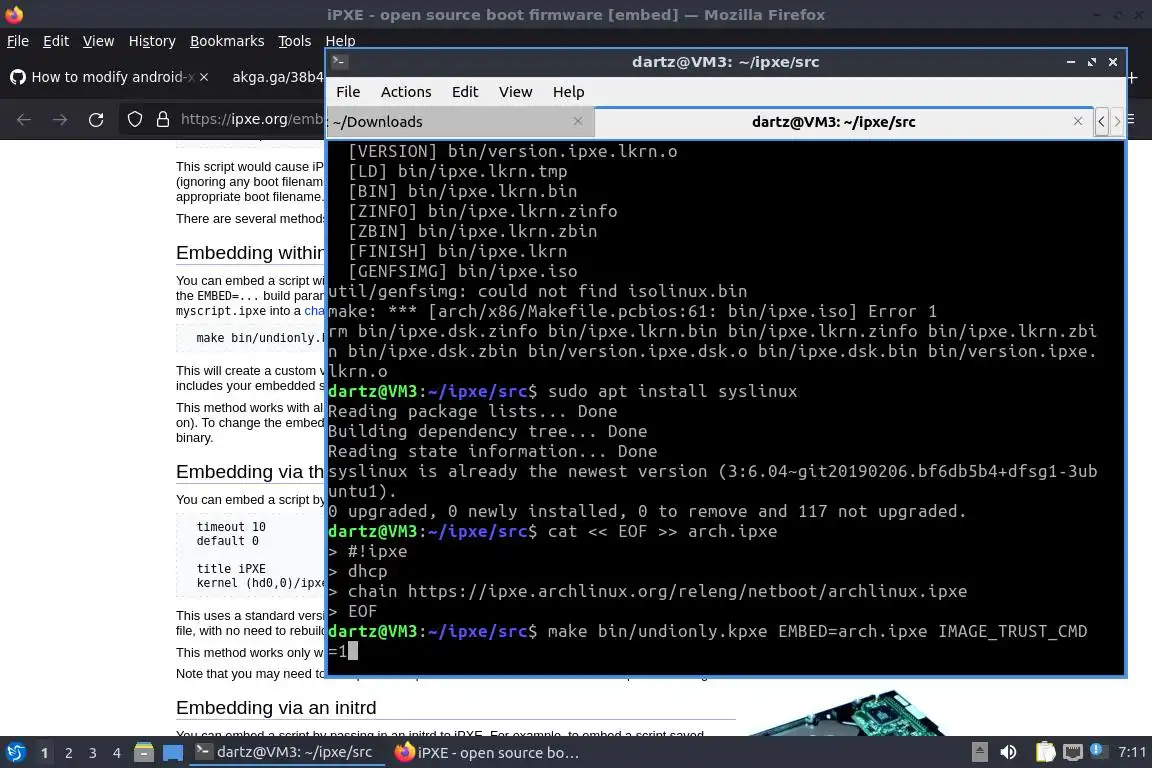This screenshot has width=1152, height=768.
Task: Click the padlock site security icon
Action: (x=163, y=119)
